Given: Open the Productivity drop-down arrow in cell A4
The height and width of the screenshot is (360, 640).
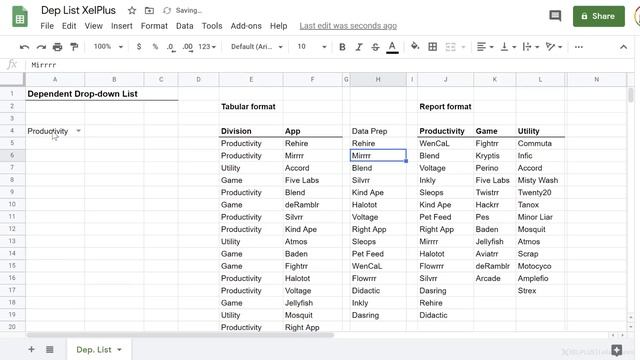Looking at the screenshot, I should (78, 131).
